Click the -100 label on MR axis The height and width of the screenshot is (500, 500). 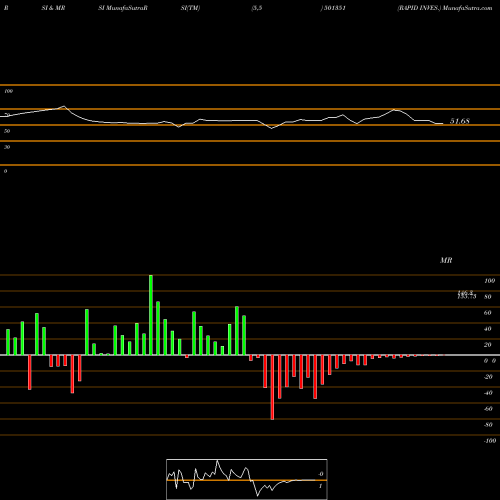pyautogui.click(x=490, y=441)
